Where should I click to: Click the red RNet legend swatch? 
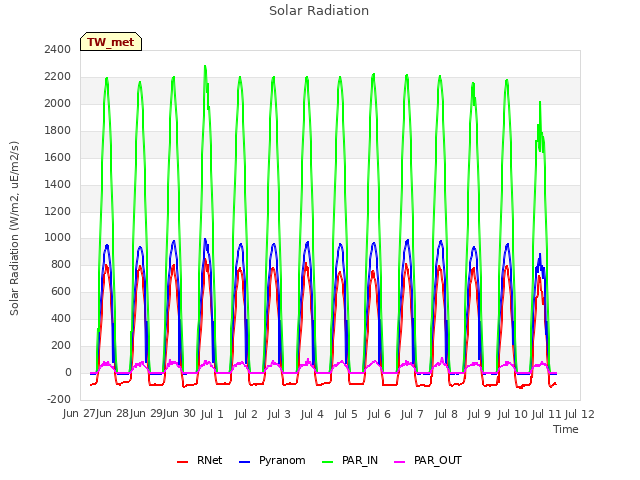(182, 462)
